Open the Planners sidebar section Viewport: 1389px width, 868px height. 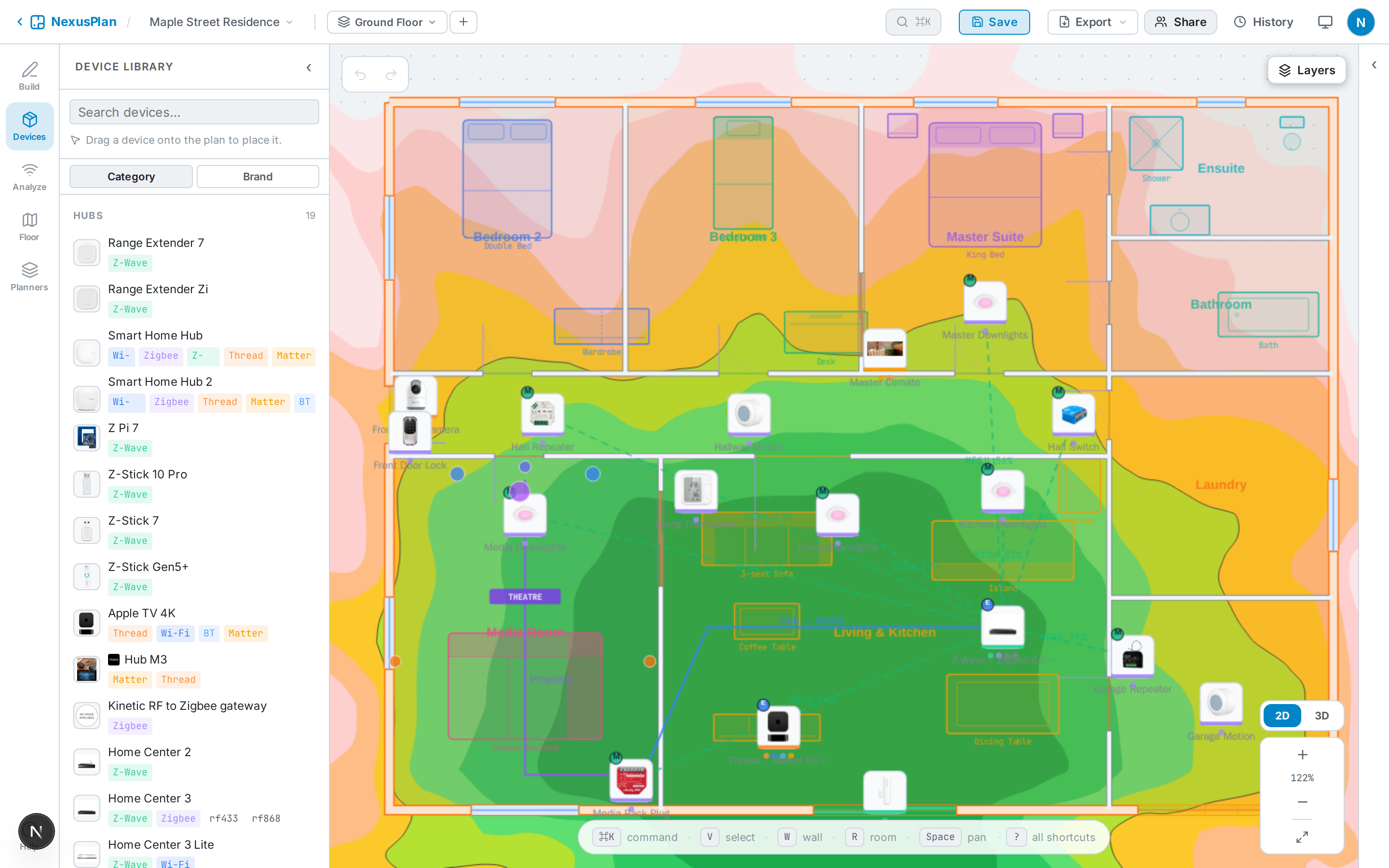click(x=29, y=277)
